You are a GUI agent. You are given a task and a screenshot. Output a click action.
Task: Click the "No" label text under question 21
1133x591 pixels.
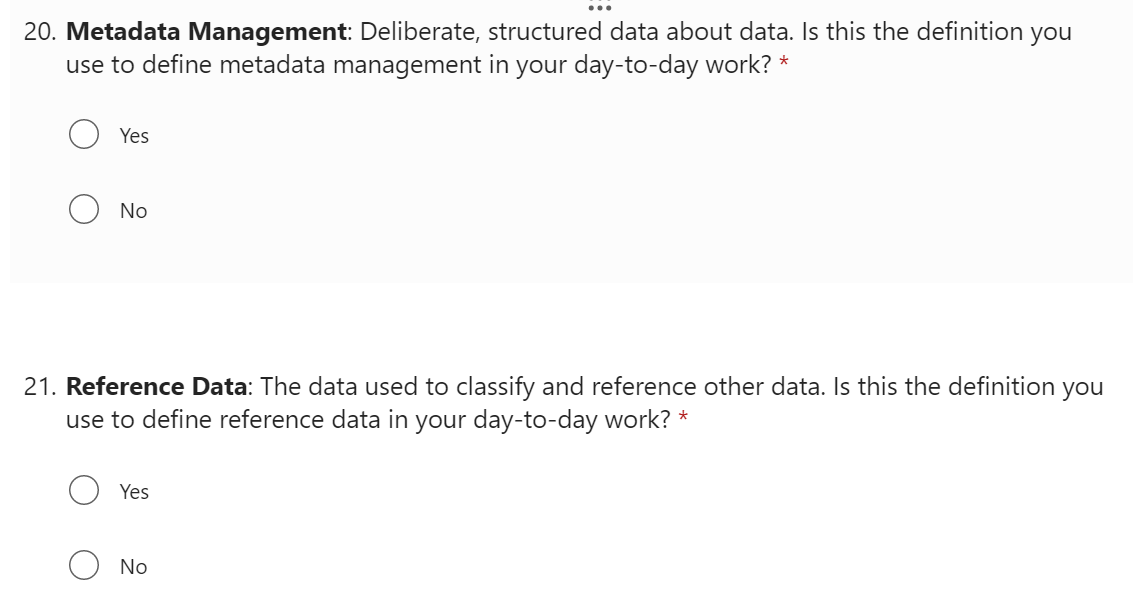tap(133, 567)
